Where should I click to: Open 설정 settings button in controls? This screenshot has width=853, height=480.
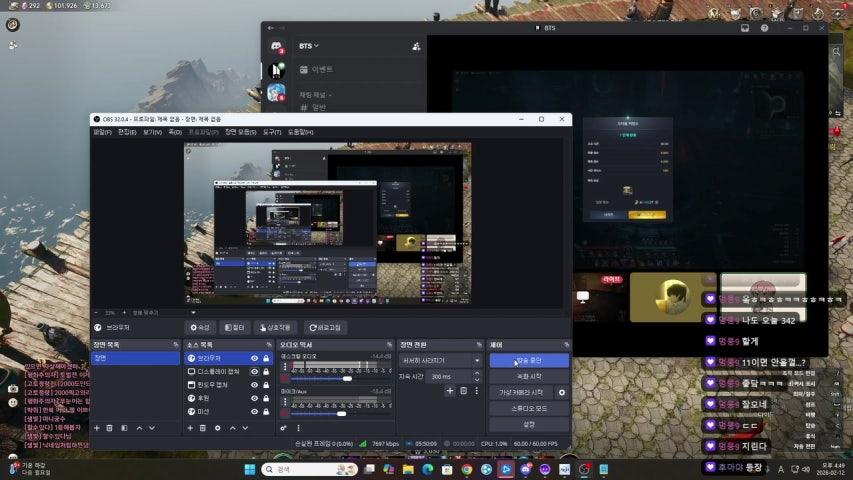coord(529,424)
